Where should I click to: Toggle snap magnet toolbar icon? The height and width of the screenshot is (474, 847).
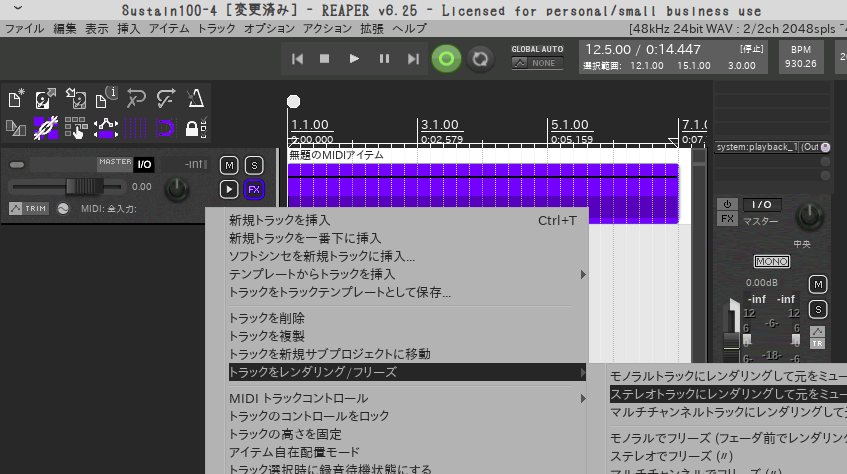(x=166, y=129)
